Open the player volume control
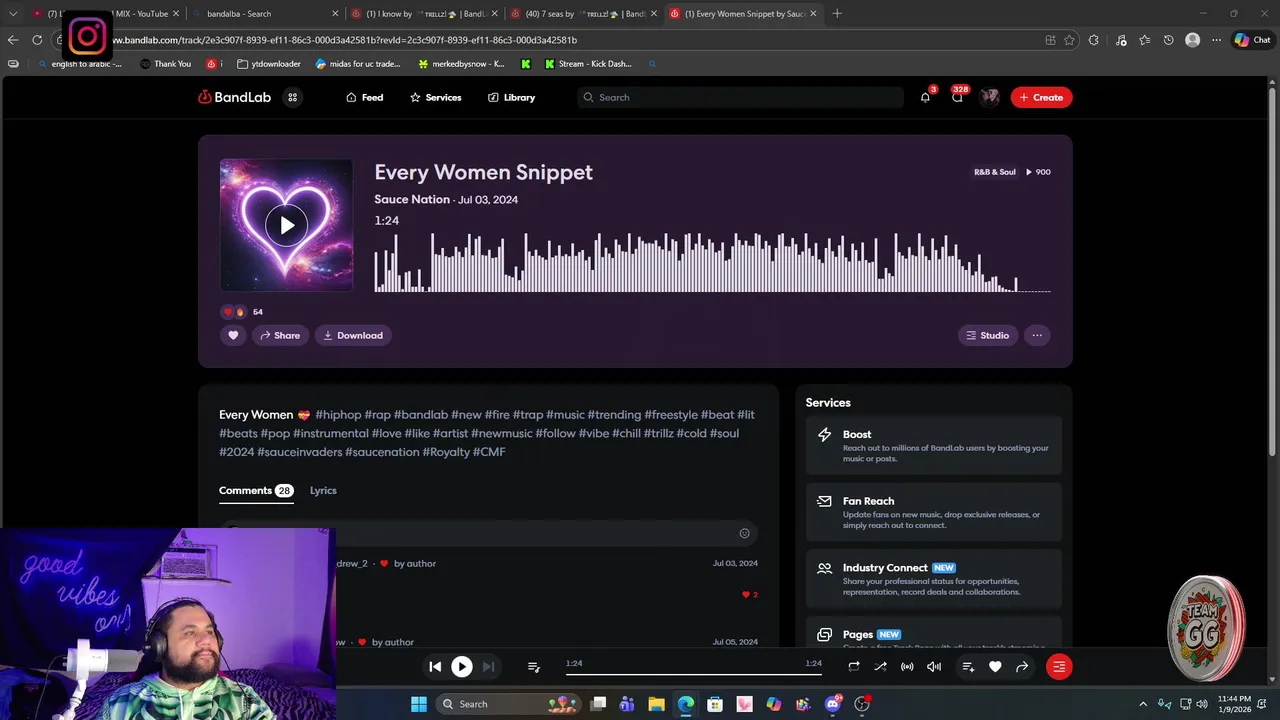1280x720 pixels. 934,666
